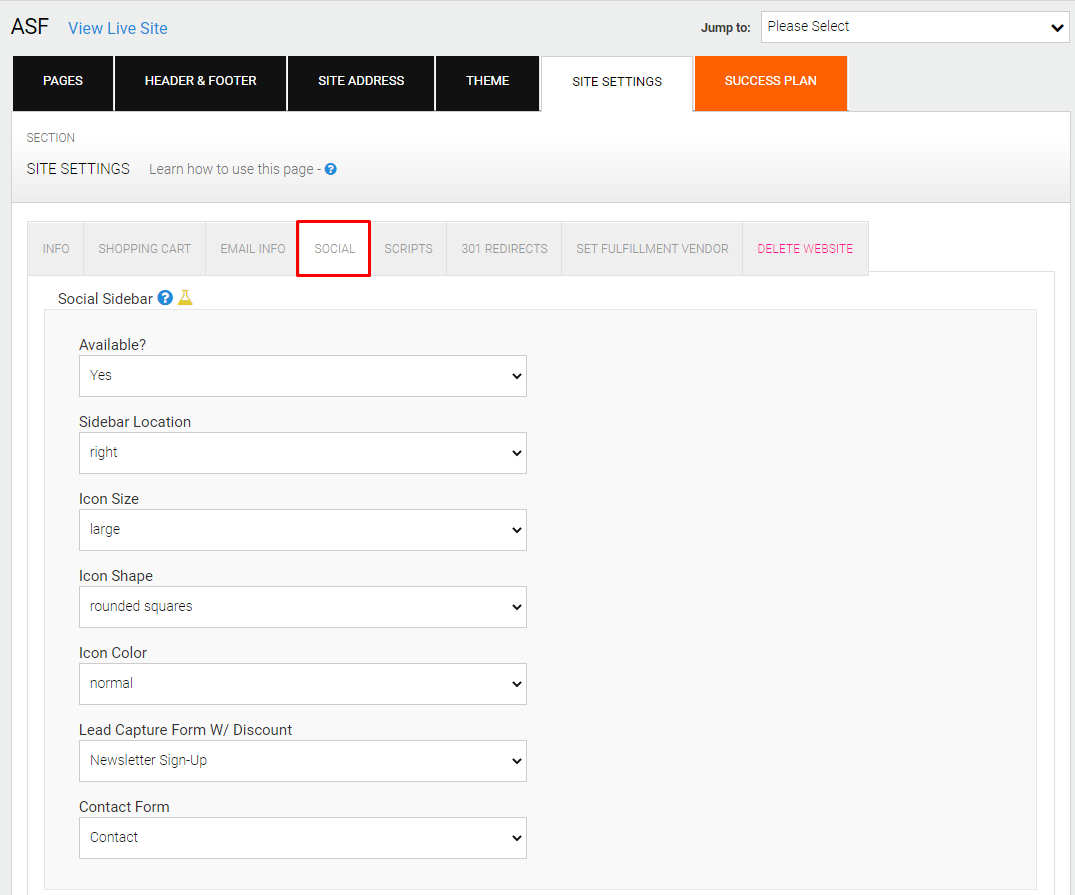Open the Jump to selector
1075x895 pixels.
914,26
